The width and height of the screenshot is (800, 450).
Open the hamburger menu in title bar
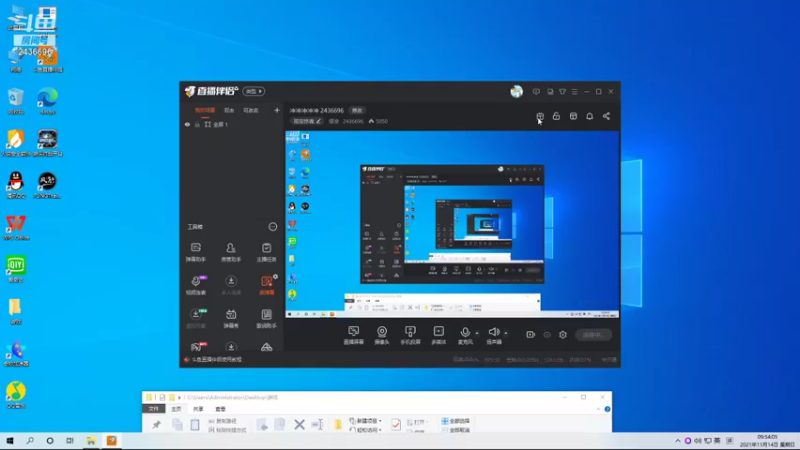click(574, 92)
